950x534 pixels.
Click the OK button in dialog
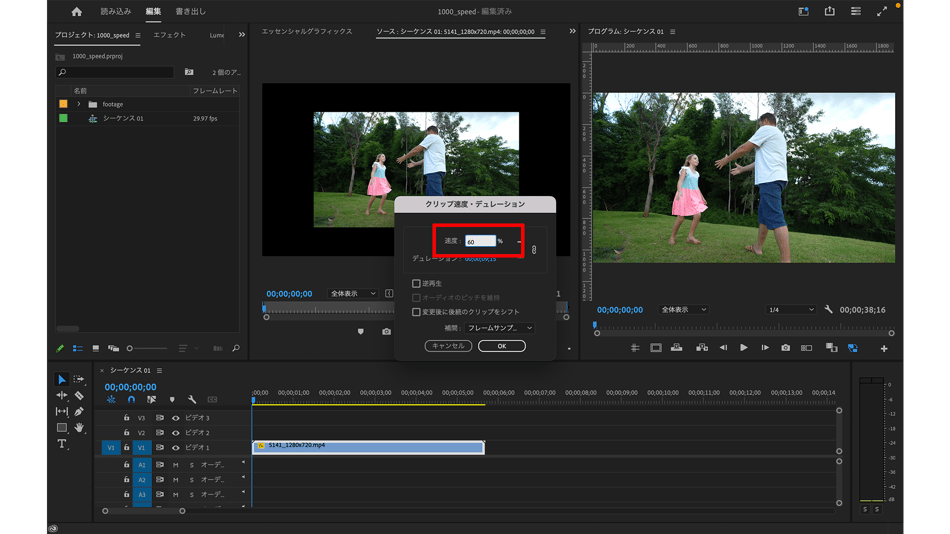click(501, 346)
